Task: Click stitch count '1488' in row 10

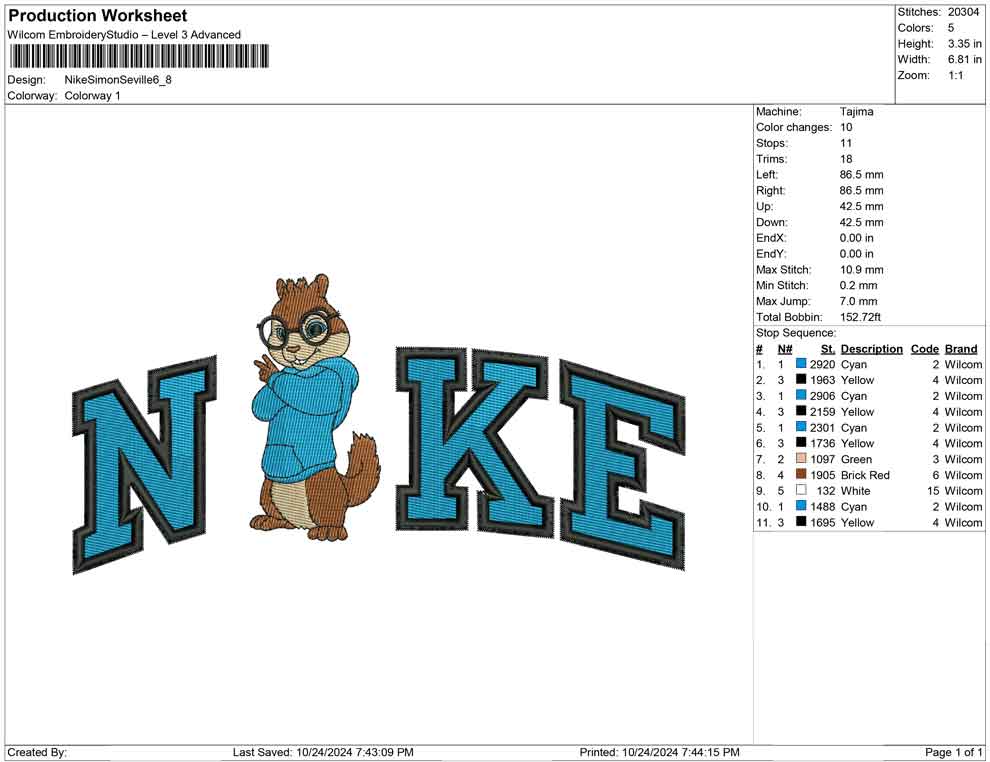Action: point(823,506)
